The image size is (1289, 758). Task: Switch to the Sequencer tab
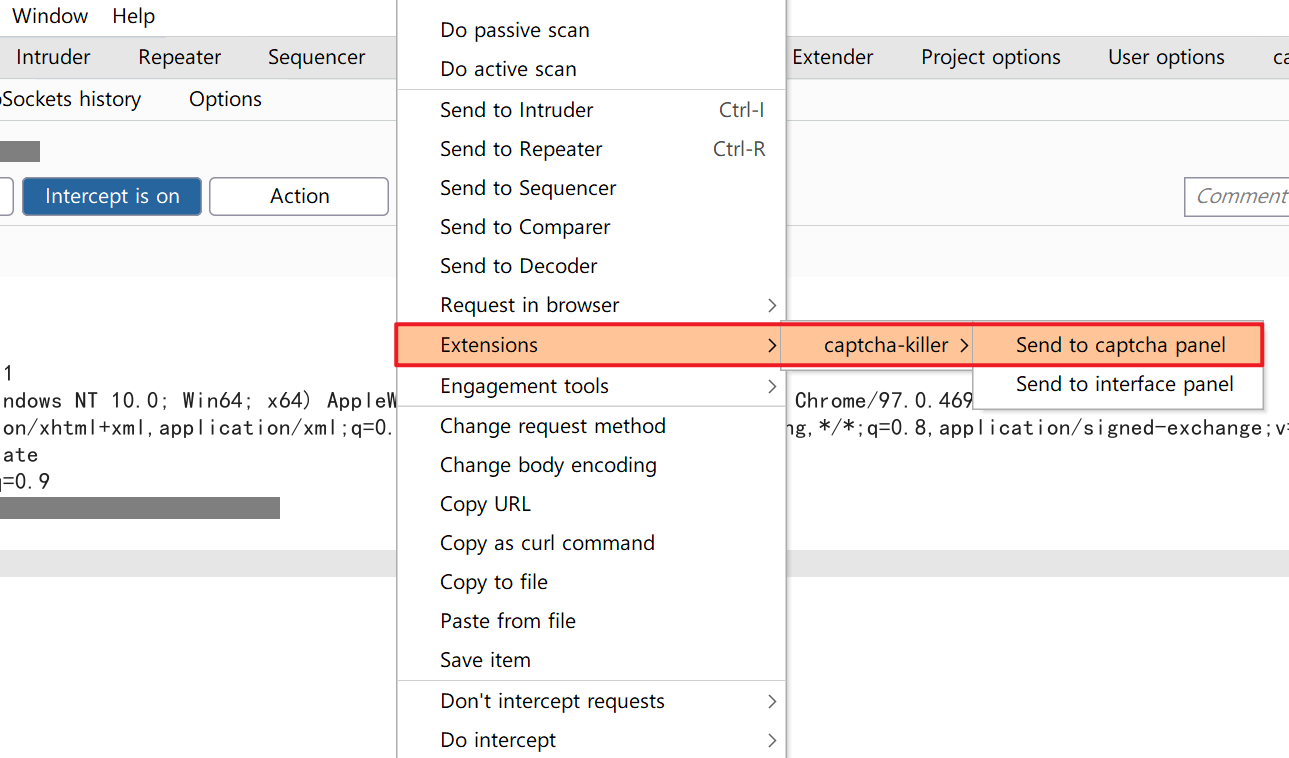point(316,57)
